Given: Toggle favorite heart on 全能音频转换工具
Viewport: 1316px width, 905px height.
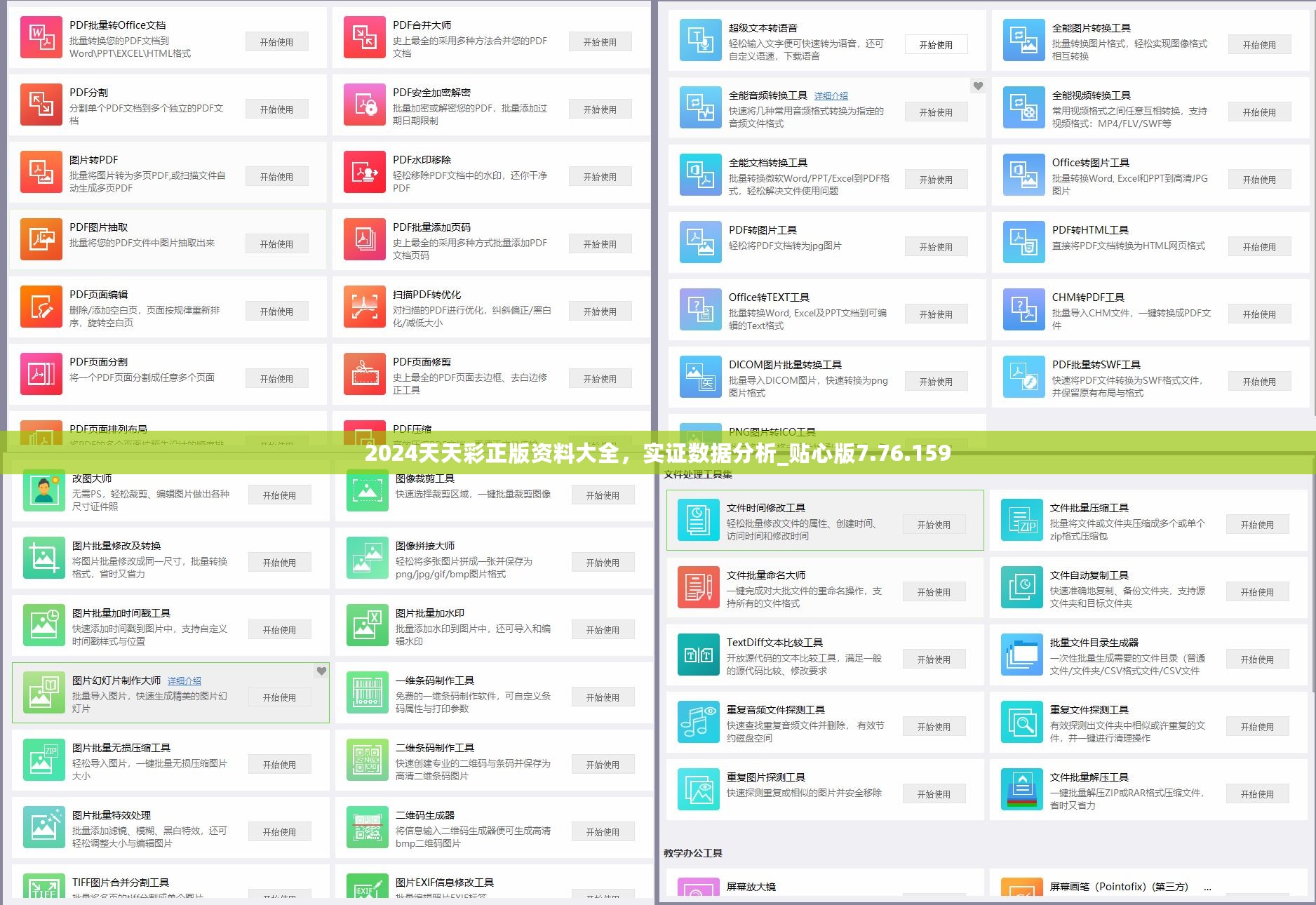Looking at the screenshot, I should click(x=978, y=86).
